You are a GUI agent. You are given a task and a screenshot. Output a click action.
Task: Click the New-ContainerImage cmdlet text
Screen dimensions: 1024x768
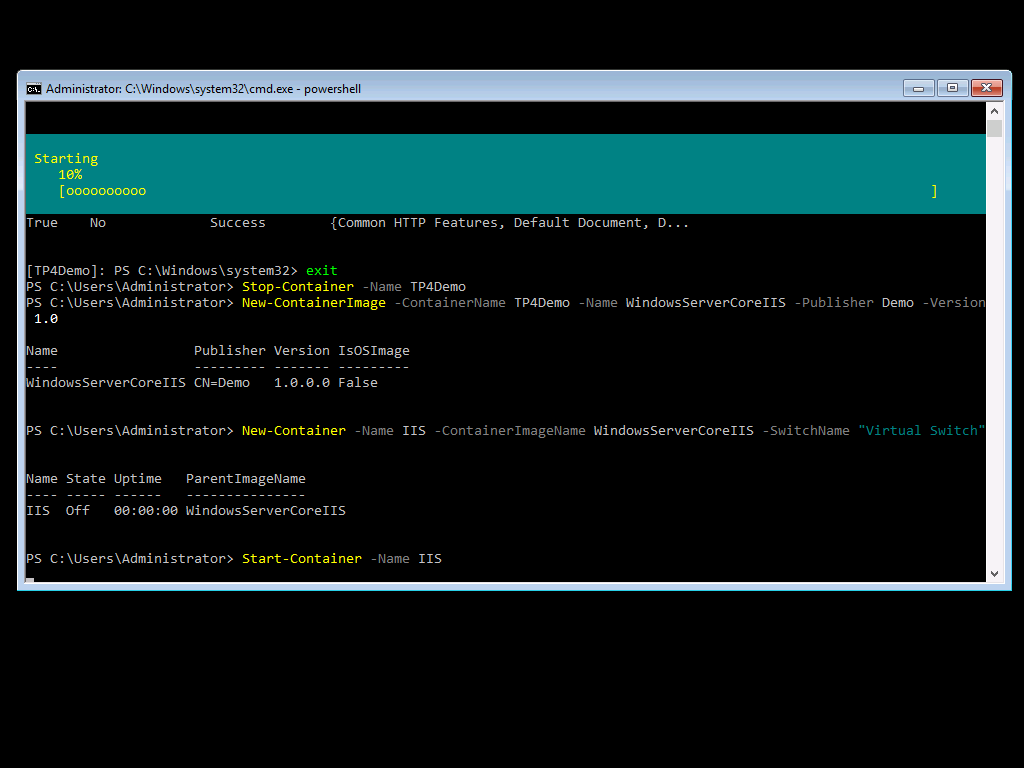(313, 302)
